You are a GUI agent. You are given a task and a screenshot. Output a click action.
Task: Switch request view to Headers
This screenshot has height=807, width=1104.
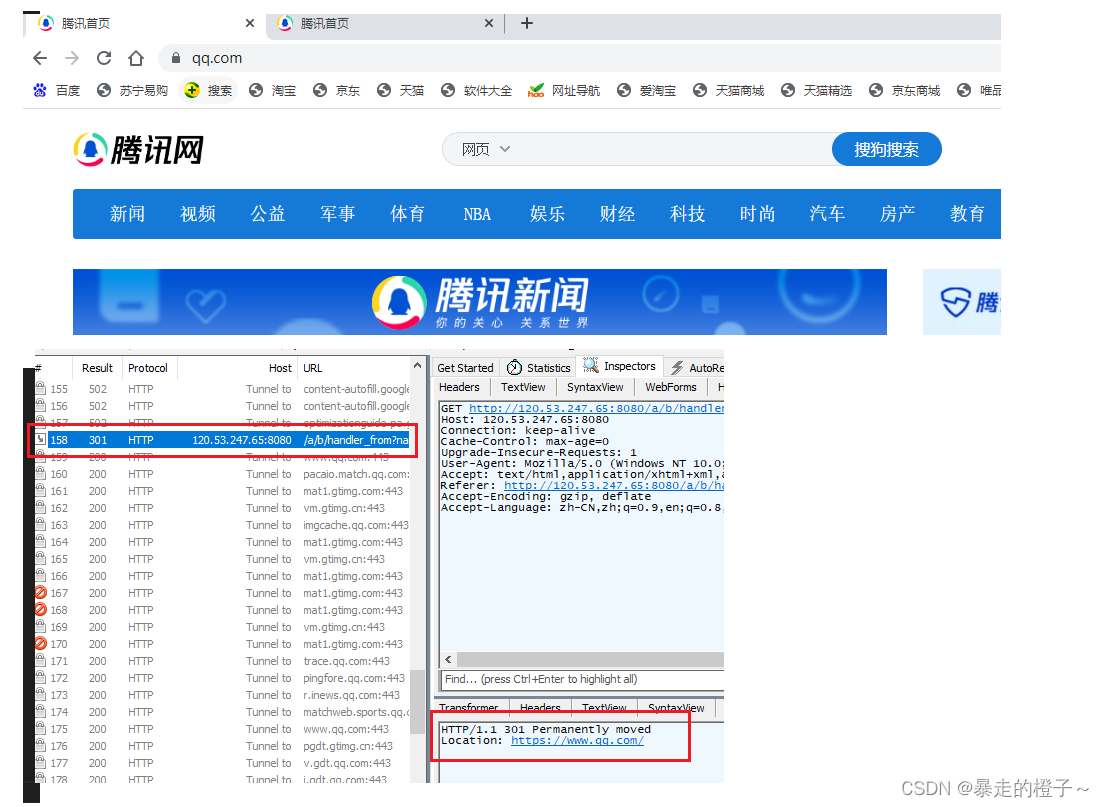pos(459,387)
